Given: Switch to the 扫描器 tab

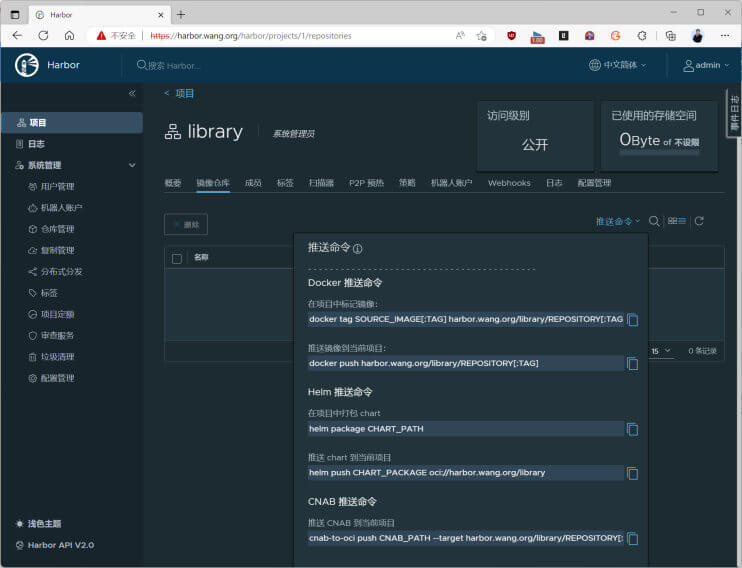Looking at the screenshot, I should (x=321, y=183).
